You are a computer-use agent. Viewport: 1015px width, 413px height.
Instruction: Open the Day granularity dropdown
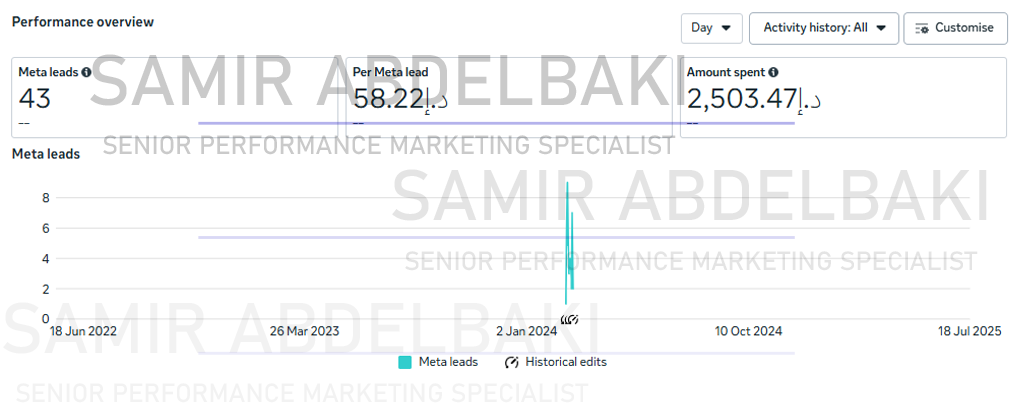click(x=710, y=28)
